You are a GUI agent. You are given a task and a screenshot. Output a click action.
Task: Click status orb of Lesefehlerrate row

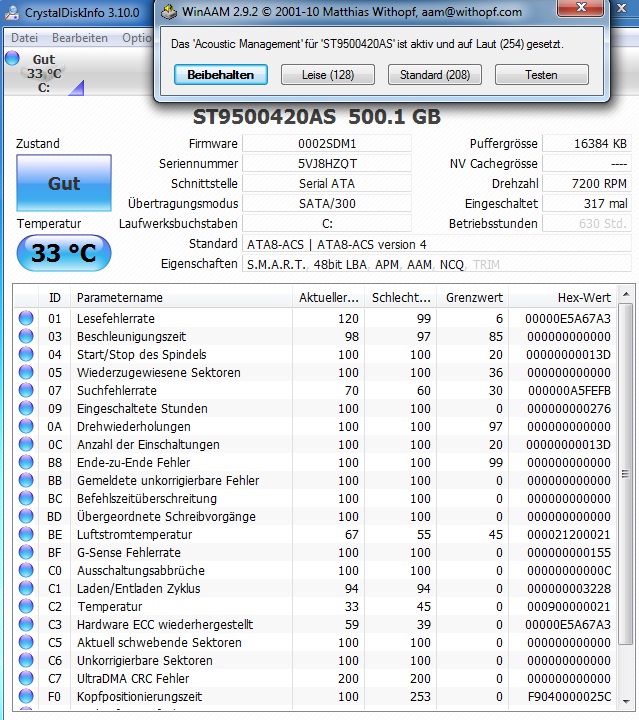click(x=26, y=318)
